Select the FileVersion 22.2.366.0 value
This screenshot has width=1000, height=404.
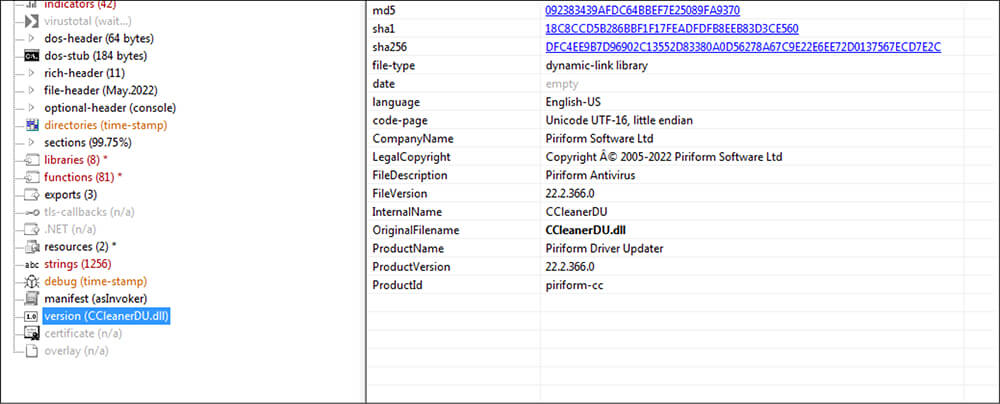click(570, 193)
